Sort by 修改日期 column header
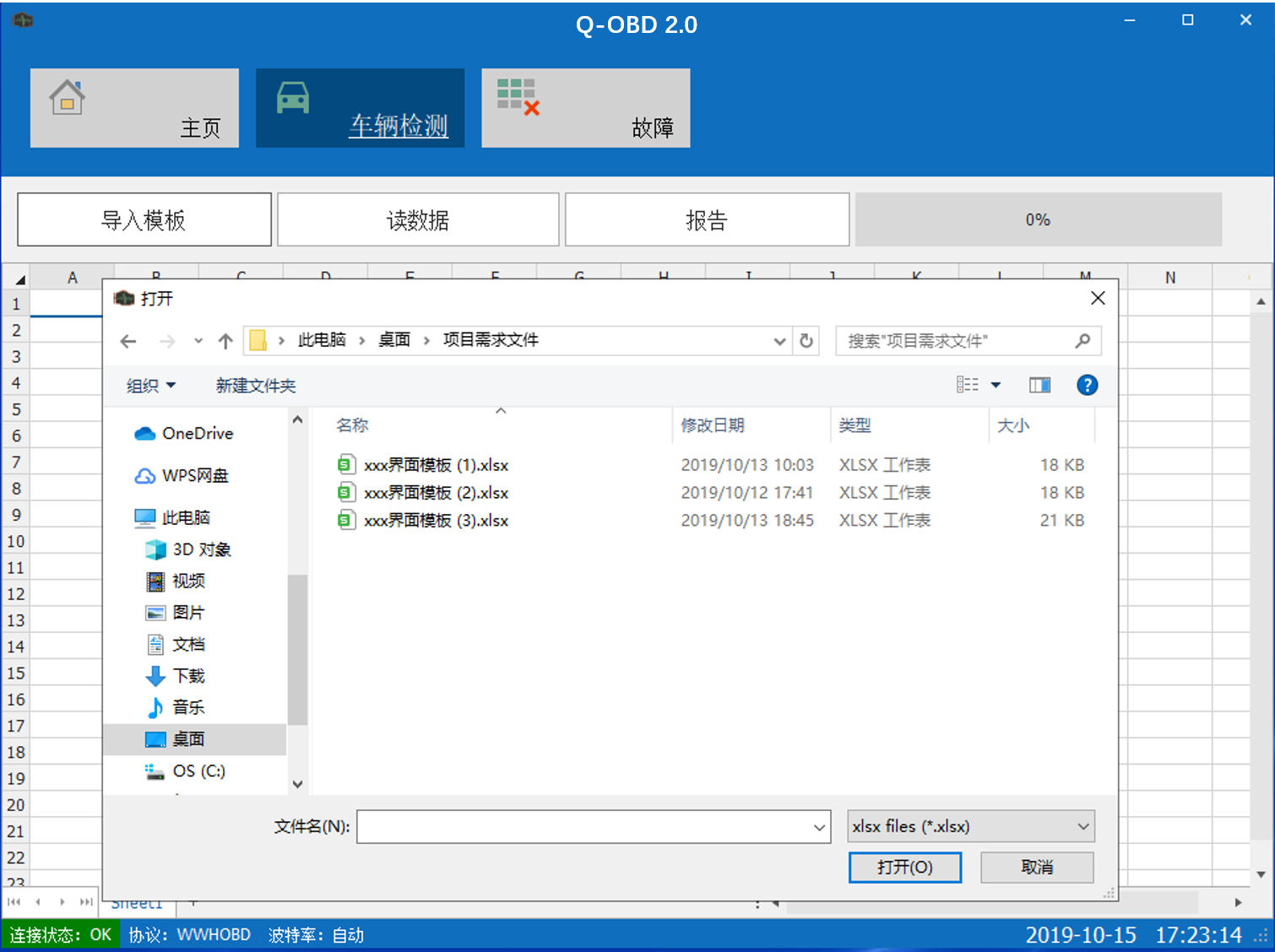Viewport: 1275px width, 952px height. click(x=713, y=425)
